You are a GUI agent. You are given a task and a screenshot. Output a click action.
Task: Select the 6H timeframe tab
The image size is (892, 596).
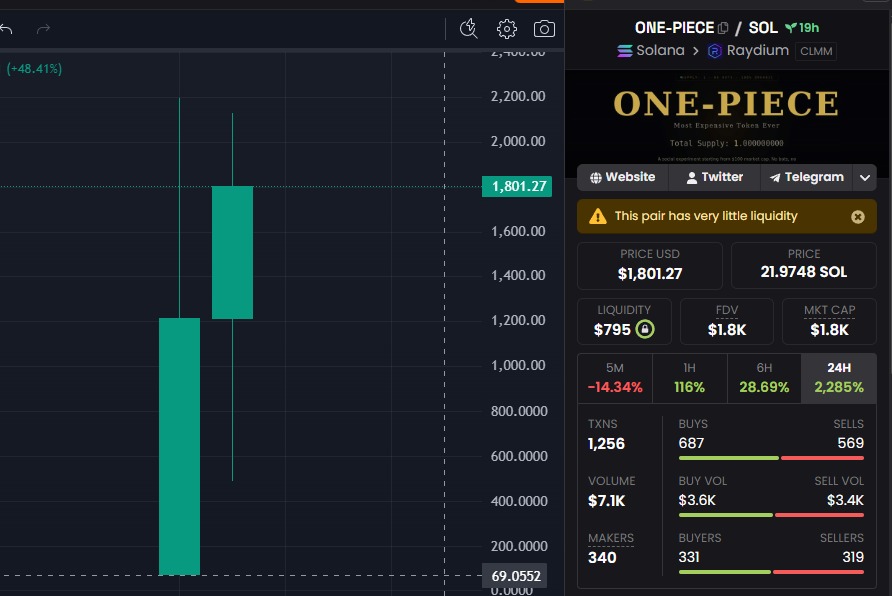(764, 378)
